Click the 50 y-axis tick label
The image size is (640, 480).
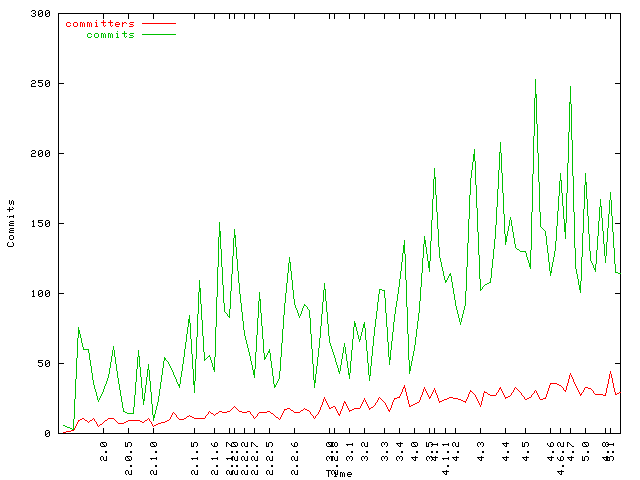click(44, 364)
